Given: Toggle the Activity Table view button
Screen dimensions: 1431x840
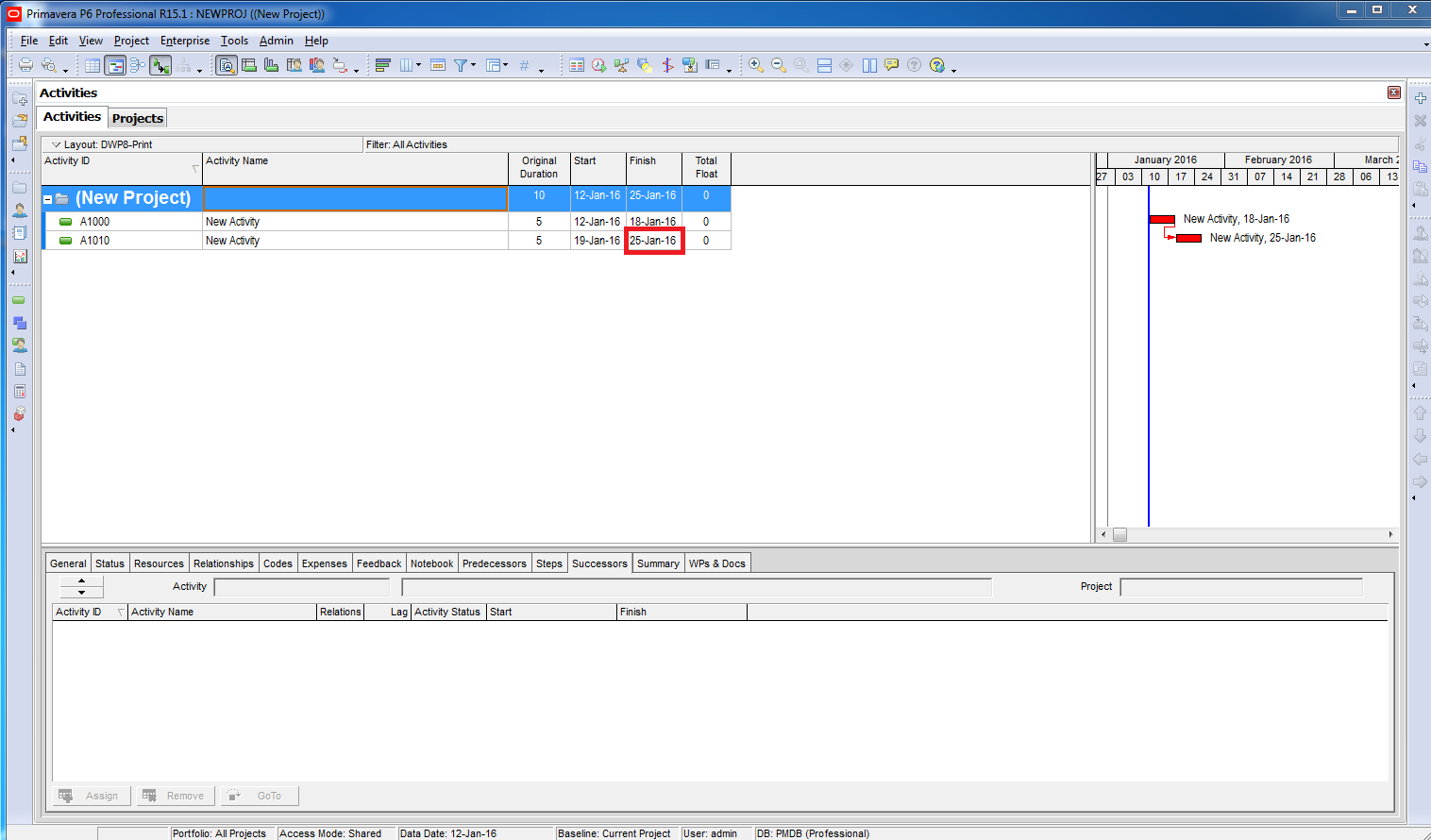Looking at the screenshot, I should click(x=93, y=65).
